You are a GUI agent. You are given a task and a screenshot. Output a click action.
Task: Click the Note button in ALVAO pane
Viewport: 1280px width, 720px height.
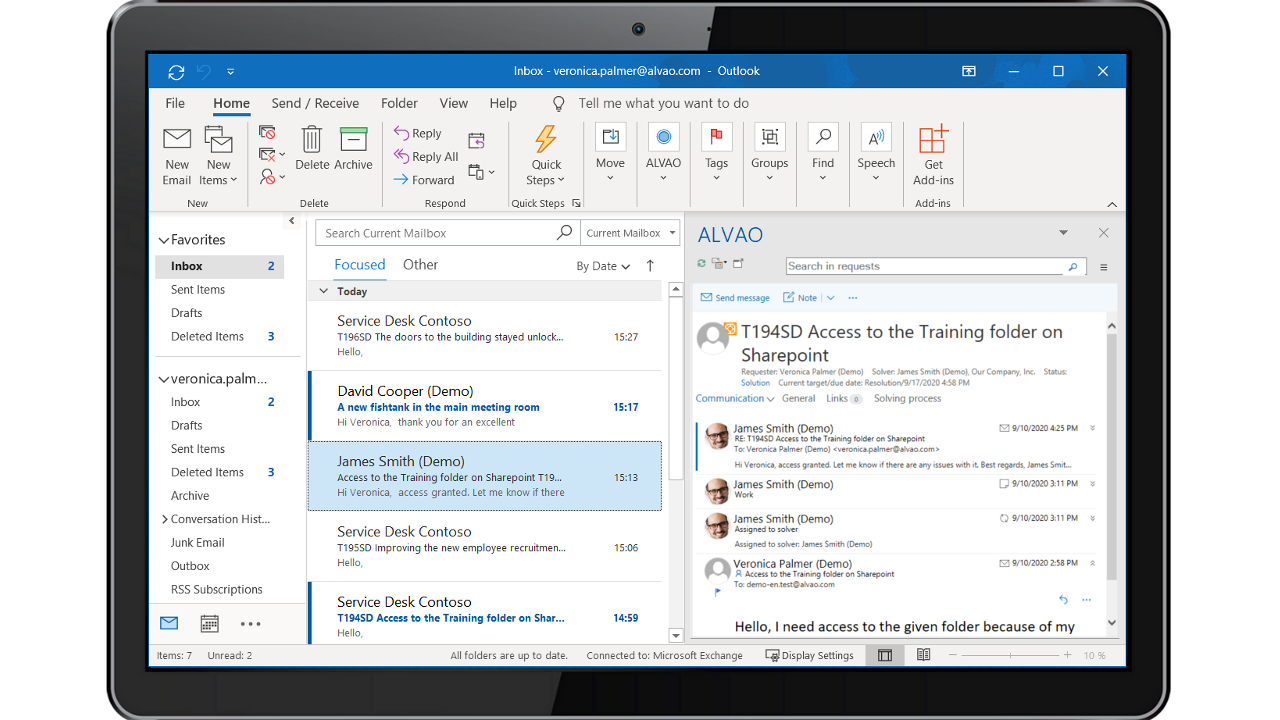[800, 298]
